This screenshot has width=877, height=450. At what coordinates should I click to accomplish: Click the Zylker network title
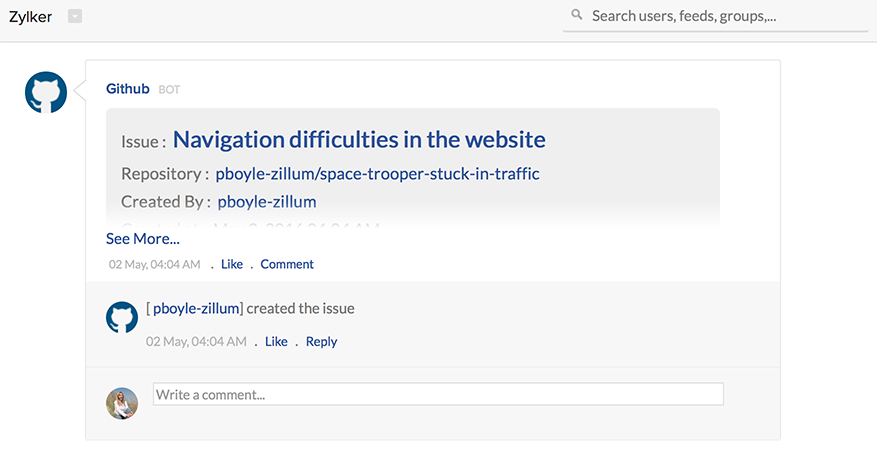coord(30,17)
